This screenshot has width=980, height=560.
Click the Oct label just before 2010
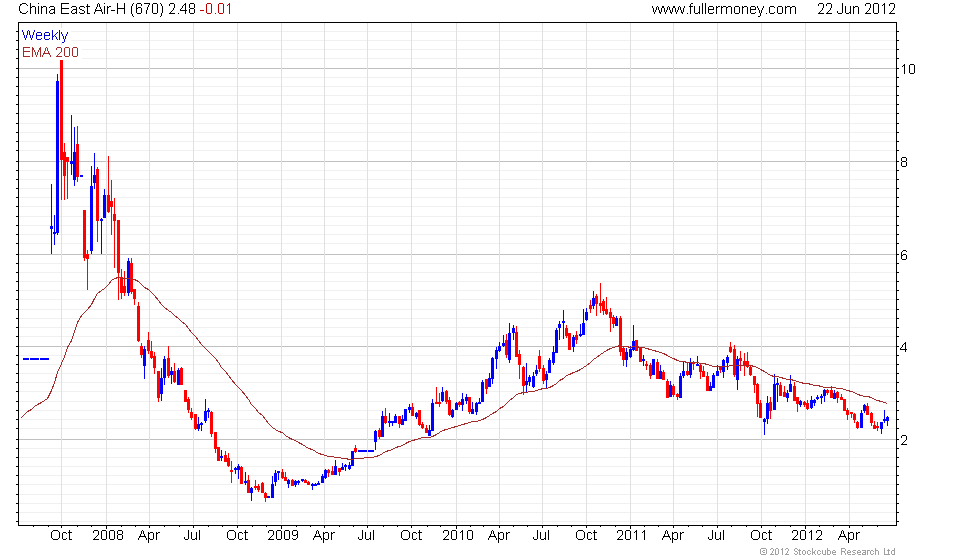(x=411, y=536)
